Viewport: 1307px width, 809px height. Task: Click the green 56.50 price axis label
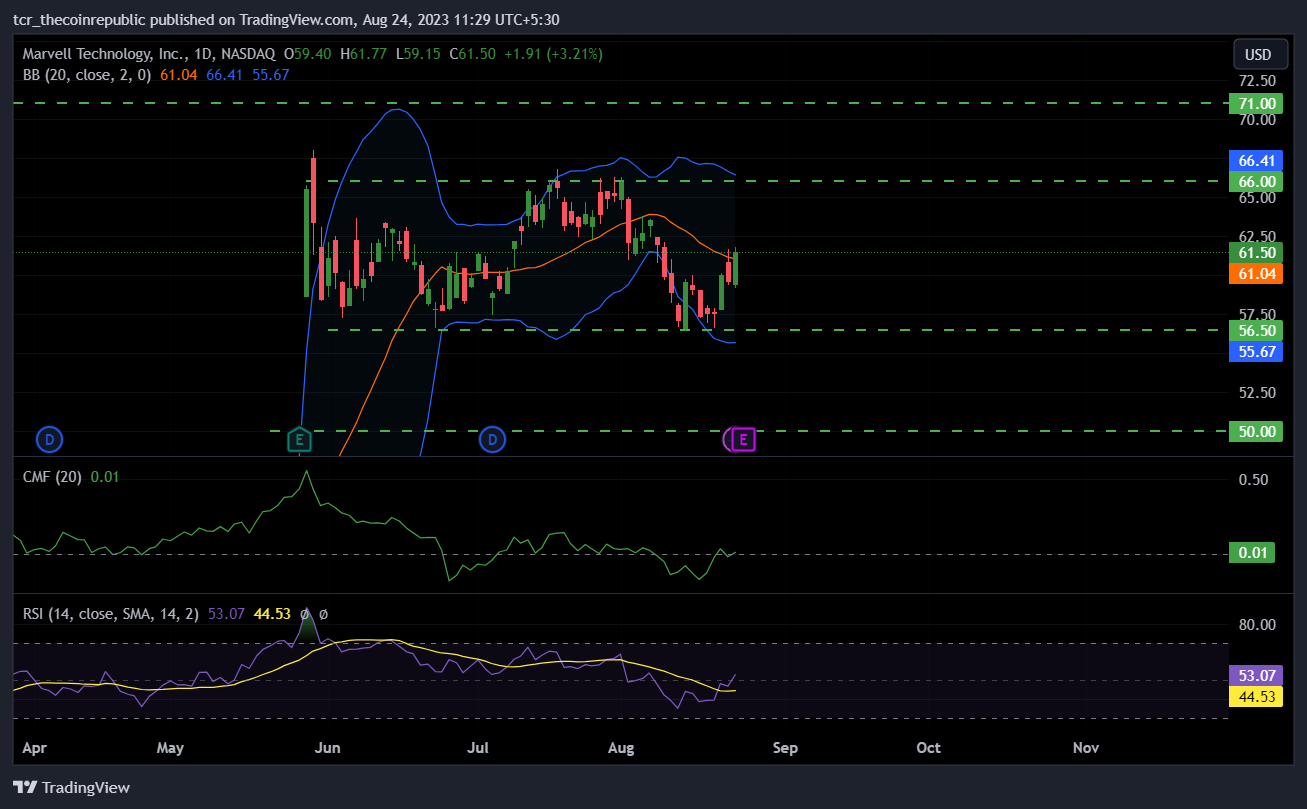click(x=1256, y=330)
